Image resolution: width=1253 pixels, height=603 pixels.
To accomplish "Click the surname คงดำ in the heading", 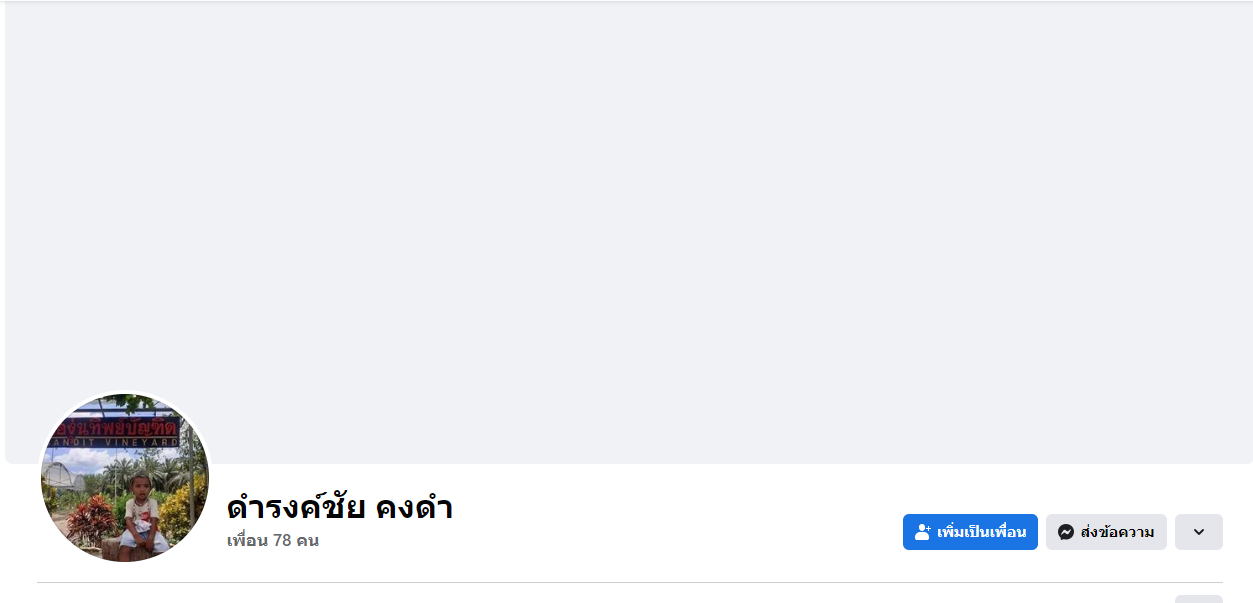I will tap(414, 508).
